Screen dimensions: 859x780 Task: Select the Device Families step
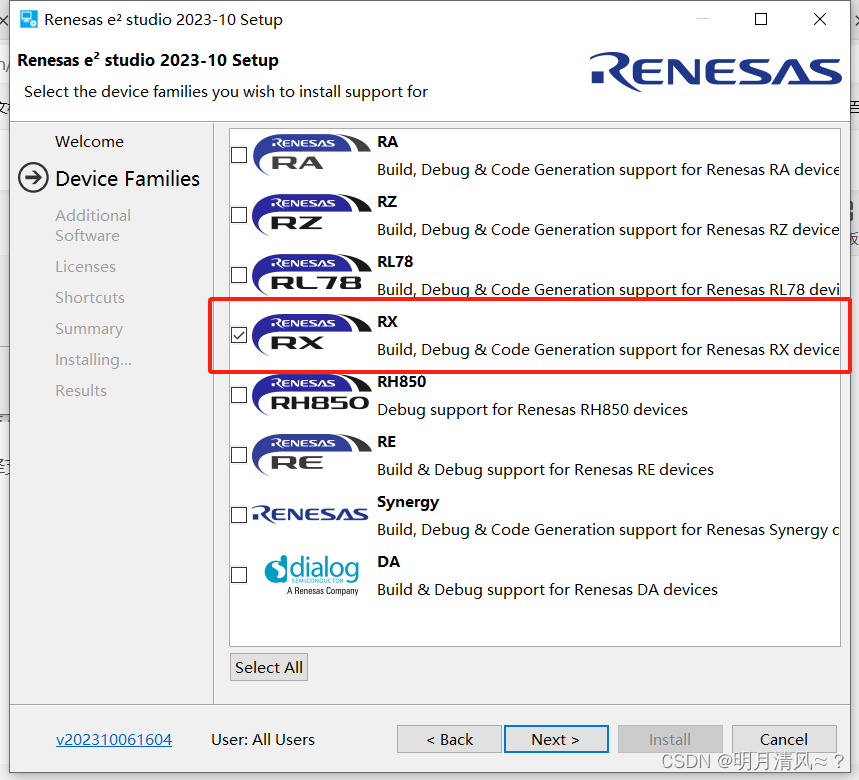click(x=128, y=179)
